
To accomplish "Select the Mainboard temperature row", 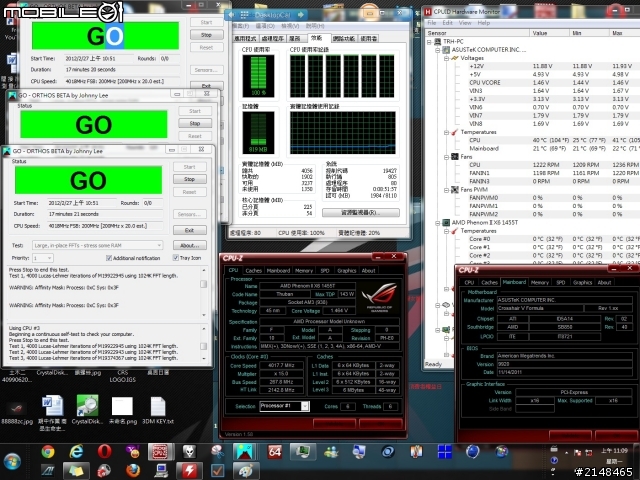I will (532, 149).
